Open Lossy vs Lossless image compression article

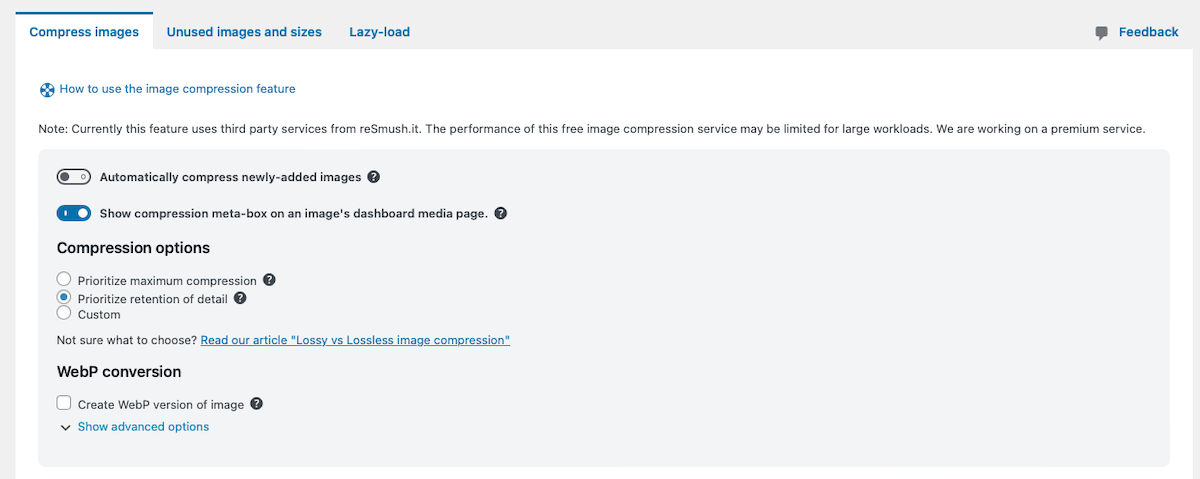(355, 340)
